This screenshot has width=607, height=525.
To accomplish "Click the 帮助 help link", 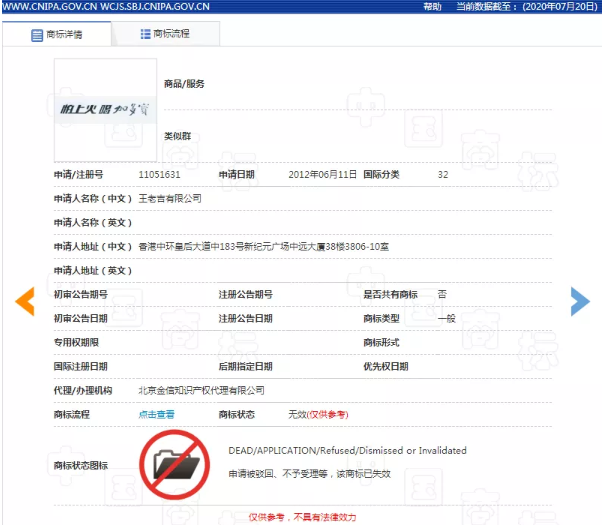I will [432, 7].
